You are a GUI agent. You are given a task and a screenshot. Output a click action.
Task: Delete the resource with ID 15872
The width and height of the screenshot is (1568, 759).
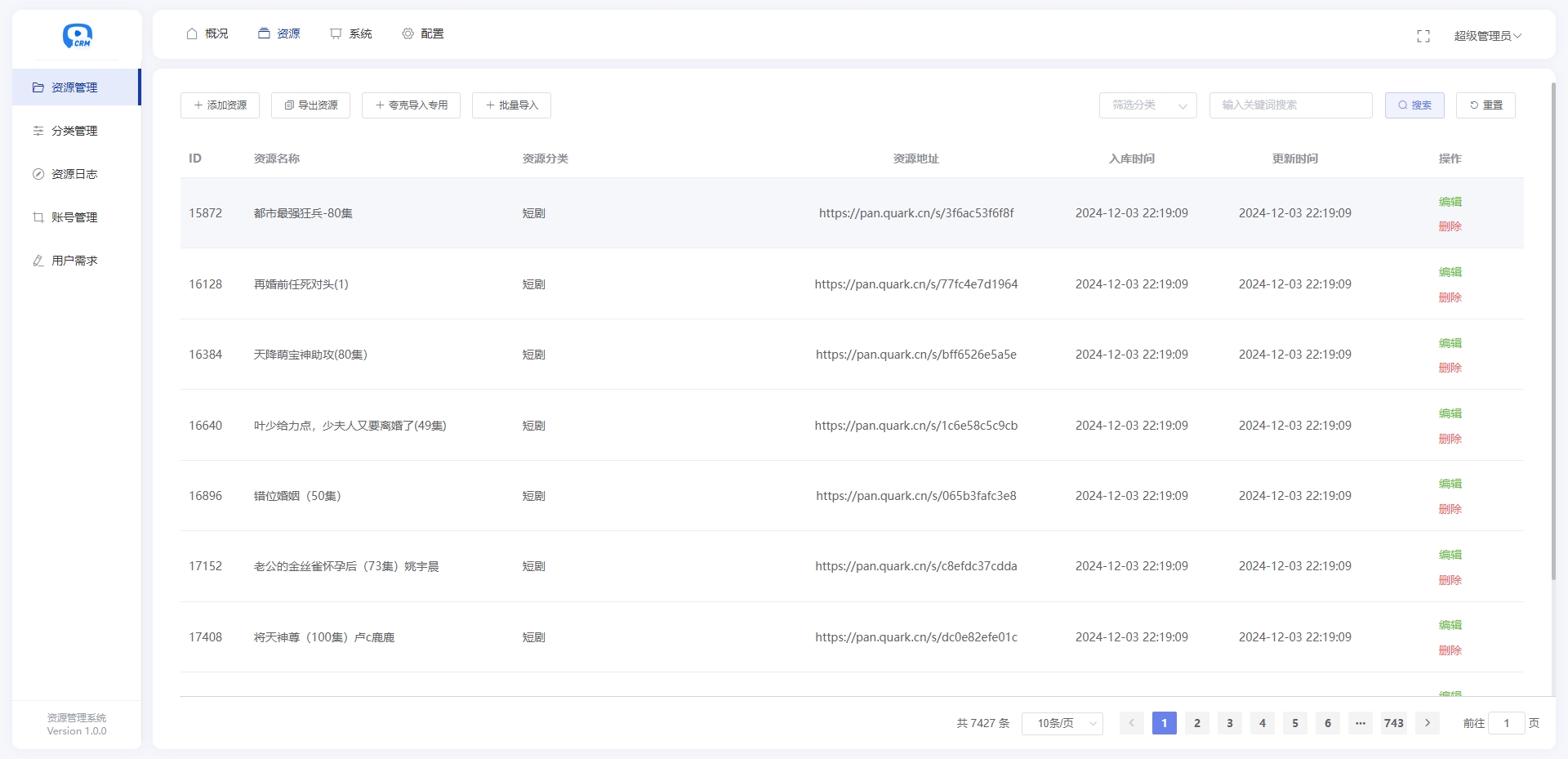coord(1450,226)
